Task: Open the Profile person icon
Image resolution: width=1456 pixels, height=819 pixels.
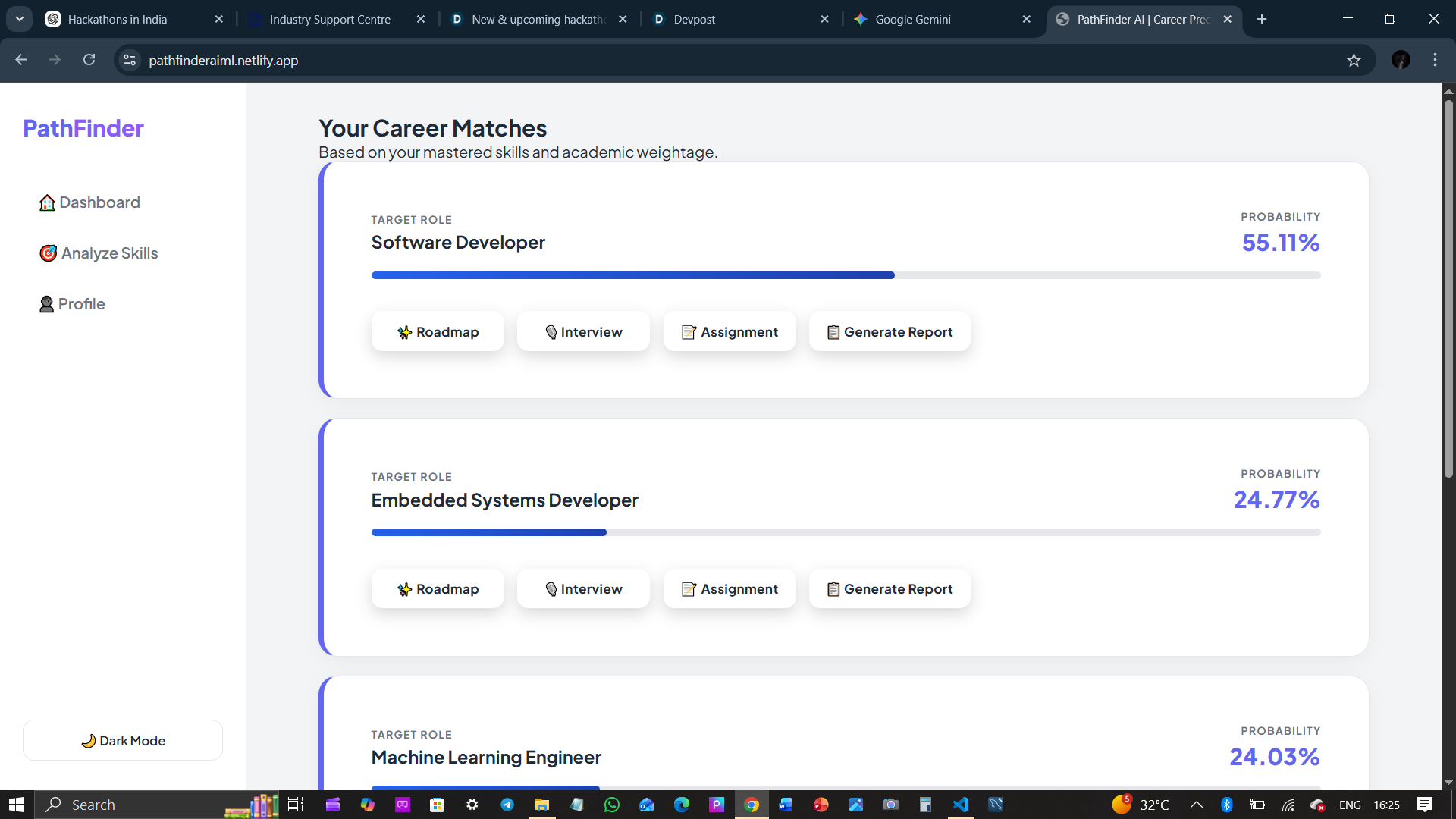Action: click(x=46, y=304)
